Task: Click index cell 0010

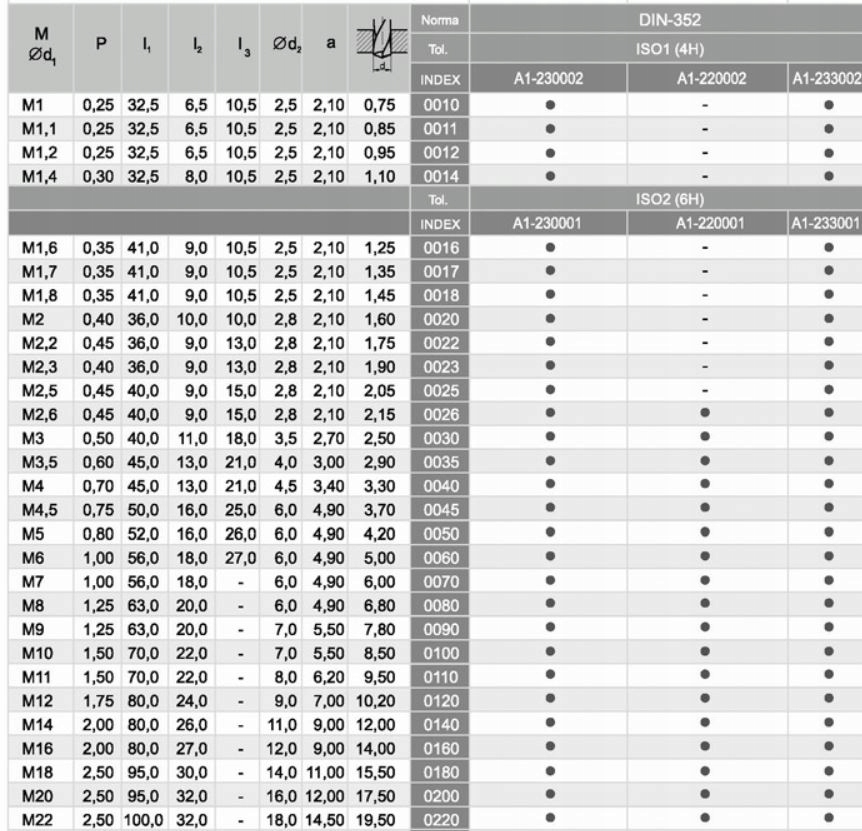Action: (x=440, y=105)
